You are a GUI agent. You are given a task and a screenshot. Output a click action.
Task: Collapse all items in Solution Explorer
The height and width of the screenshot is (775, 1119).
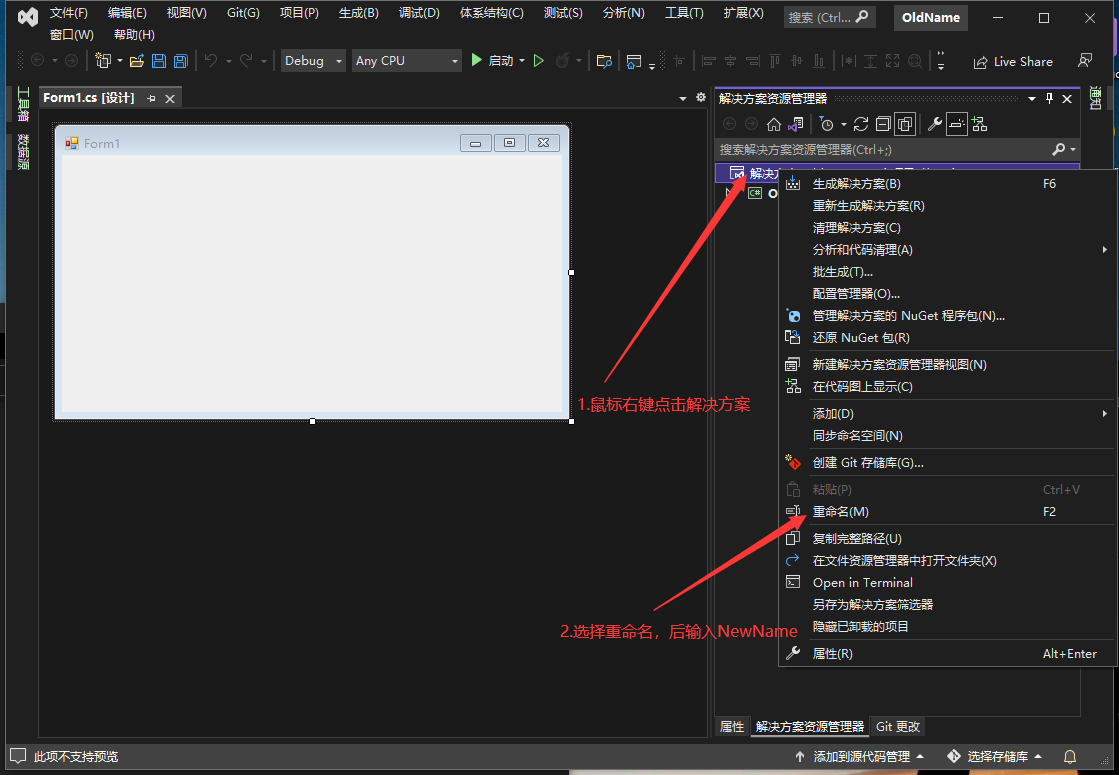883,123
